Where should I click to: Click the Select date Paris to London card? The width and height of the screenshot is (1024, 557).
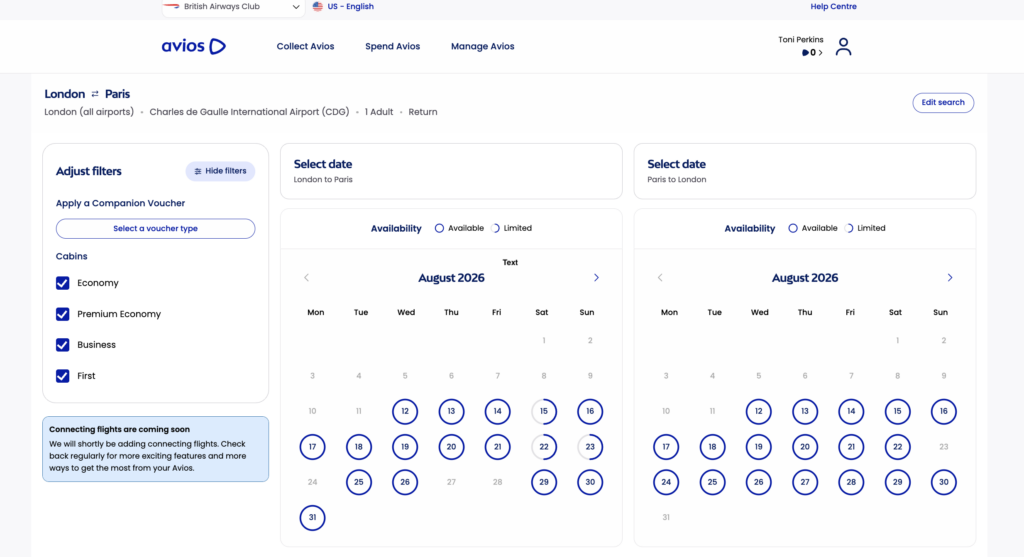(x=805, y=171)
